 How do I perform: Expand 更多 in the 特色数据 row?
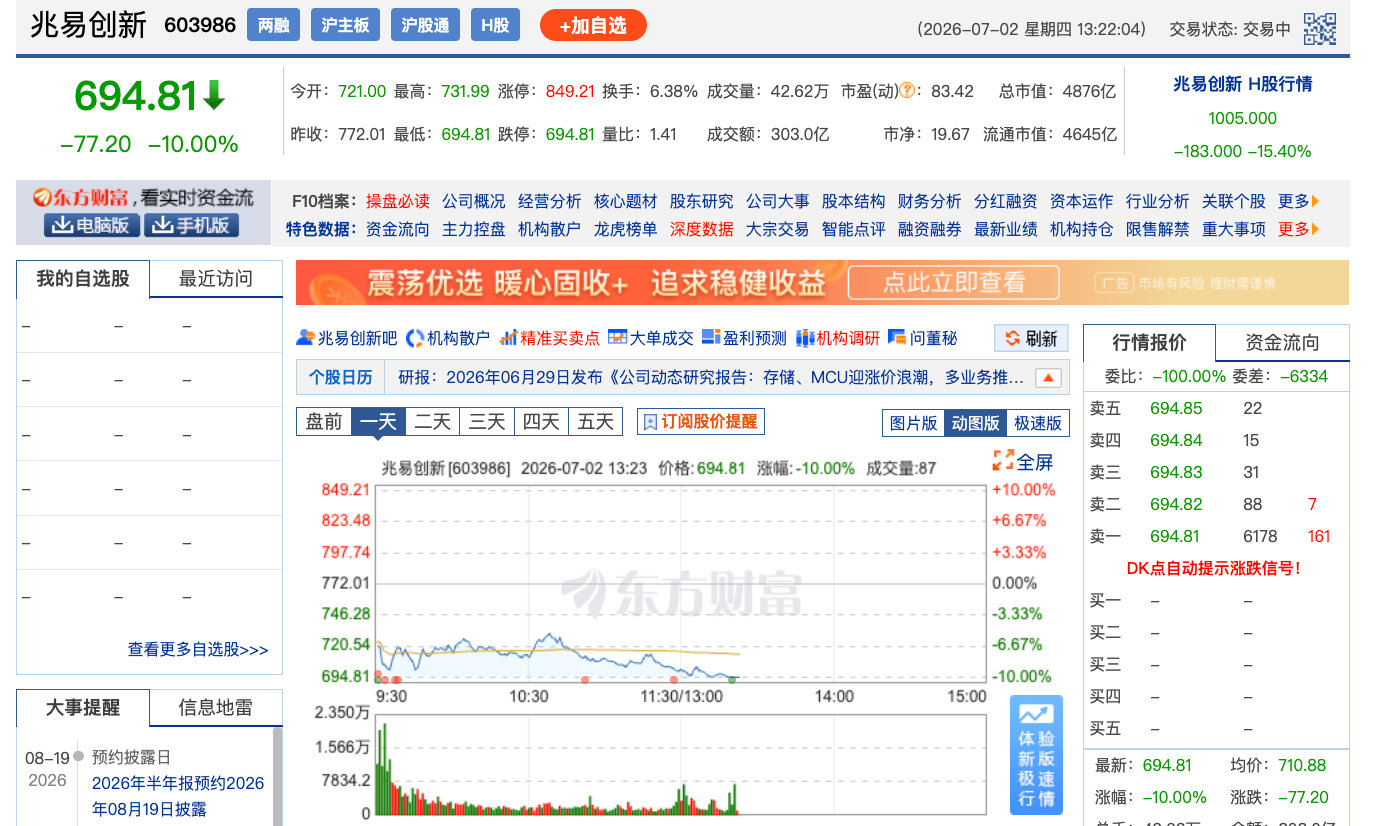click(1299, 229)
